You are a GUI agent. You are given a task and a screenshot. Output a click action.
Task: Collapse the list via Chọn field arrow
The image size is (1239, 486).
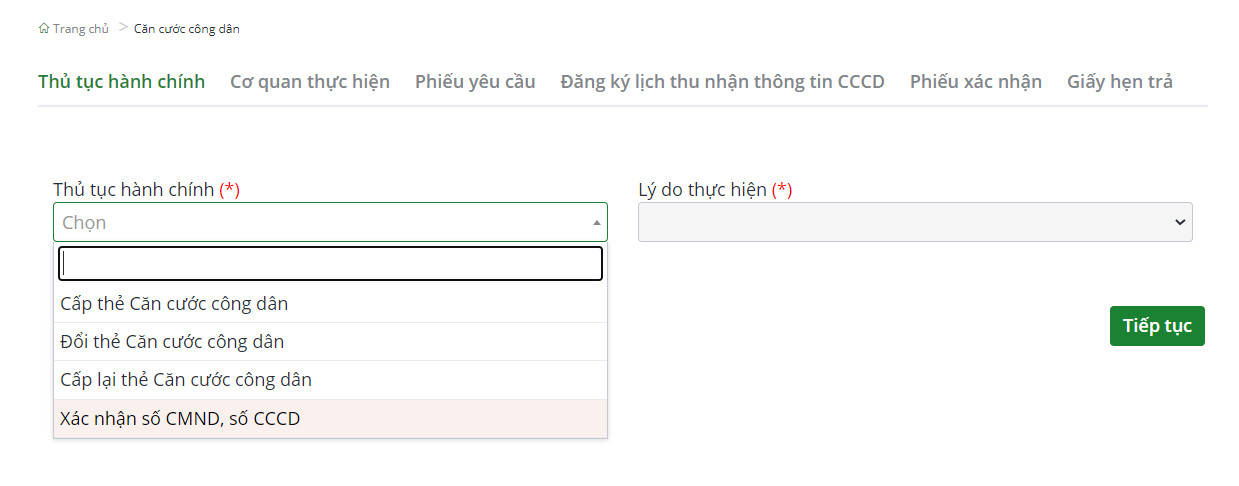tap(597, 223)
